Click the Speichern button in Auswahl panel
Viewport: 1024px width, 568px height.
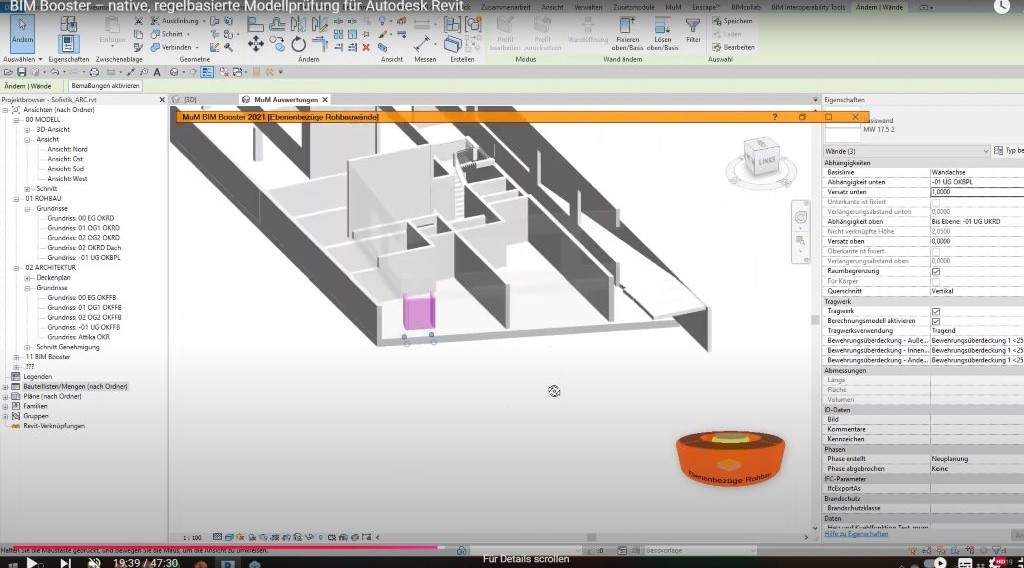[x=735, y=21]
